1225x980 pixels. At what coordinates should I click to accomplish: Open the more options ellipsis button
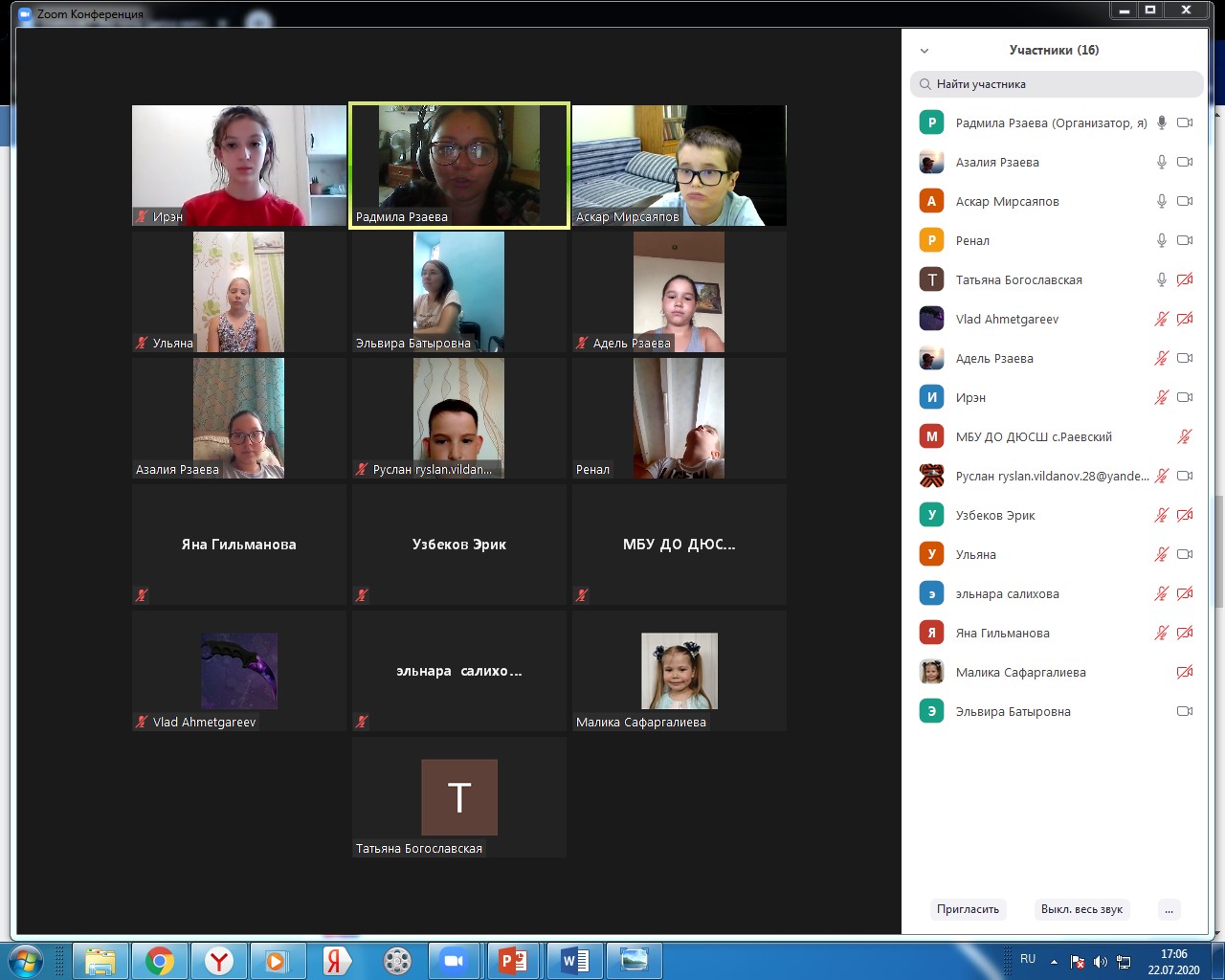point(1169,909)
